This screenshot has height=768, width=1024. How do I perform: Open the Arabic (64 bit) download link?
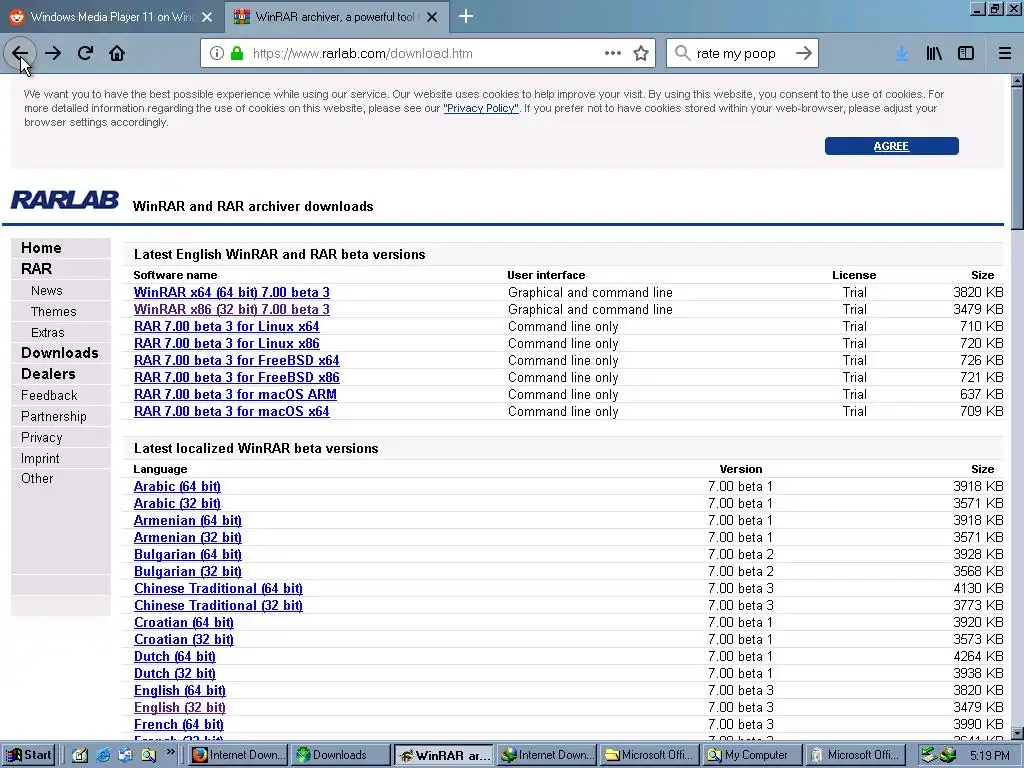pos(177,487)
